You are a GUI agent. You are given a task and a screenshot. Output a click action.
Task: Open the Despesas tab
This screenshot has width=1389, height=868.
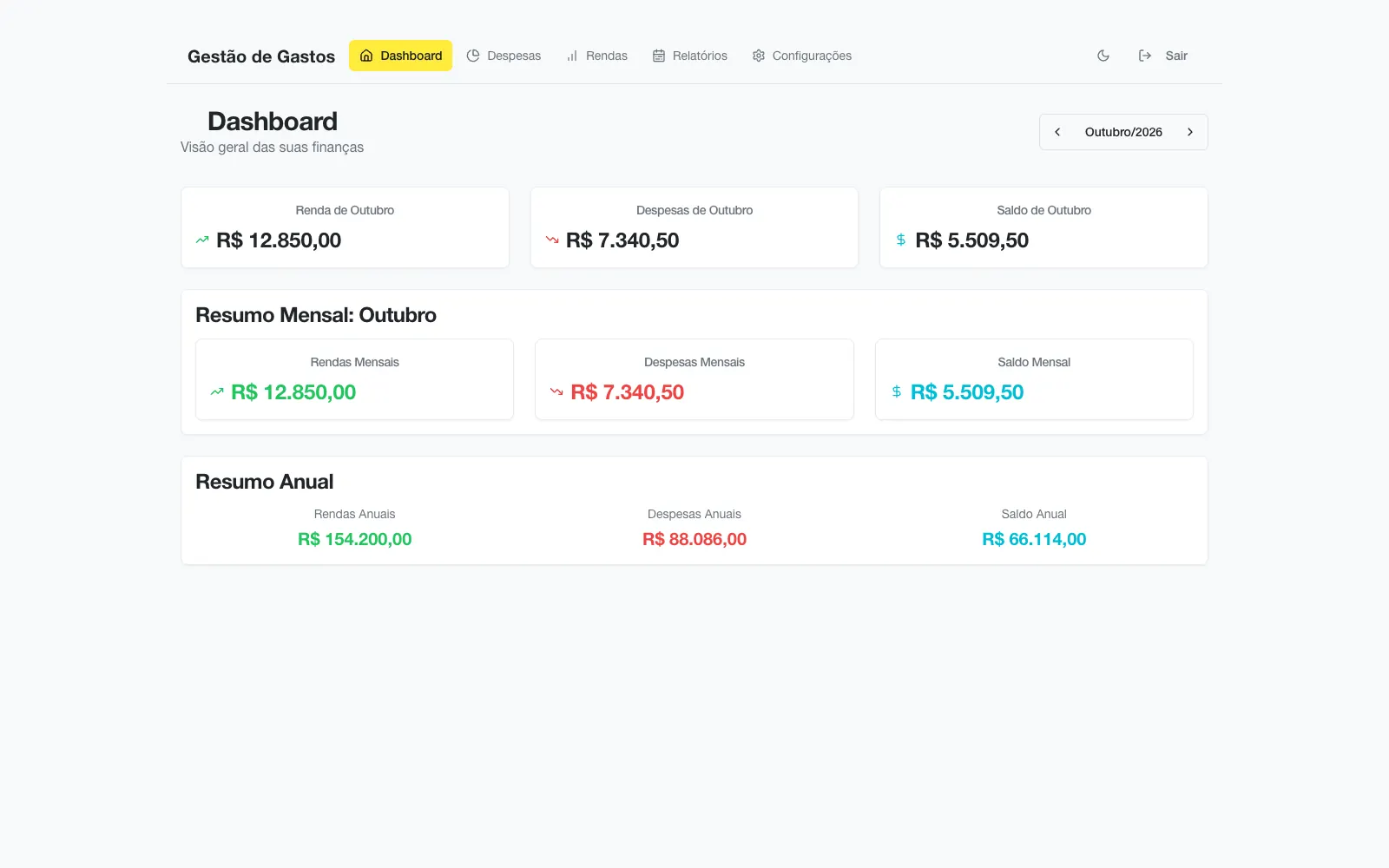[x=504, y=56]
